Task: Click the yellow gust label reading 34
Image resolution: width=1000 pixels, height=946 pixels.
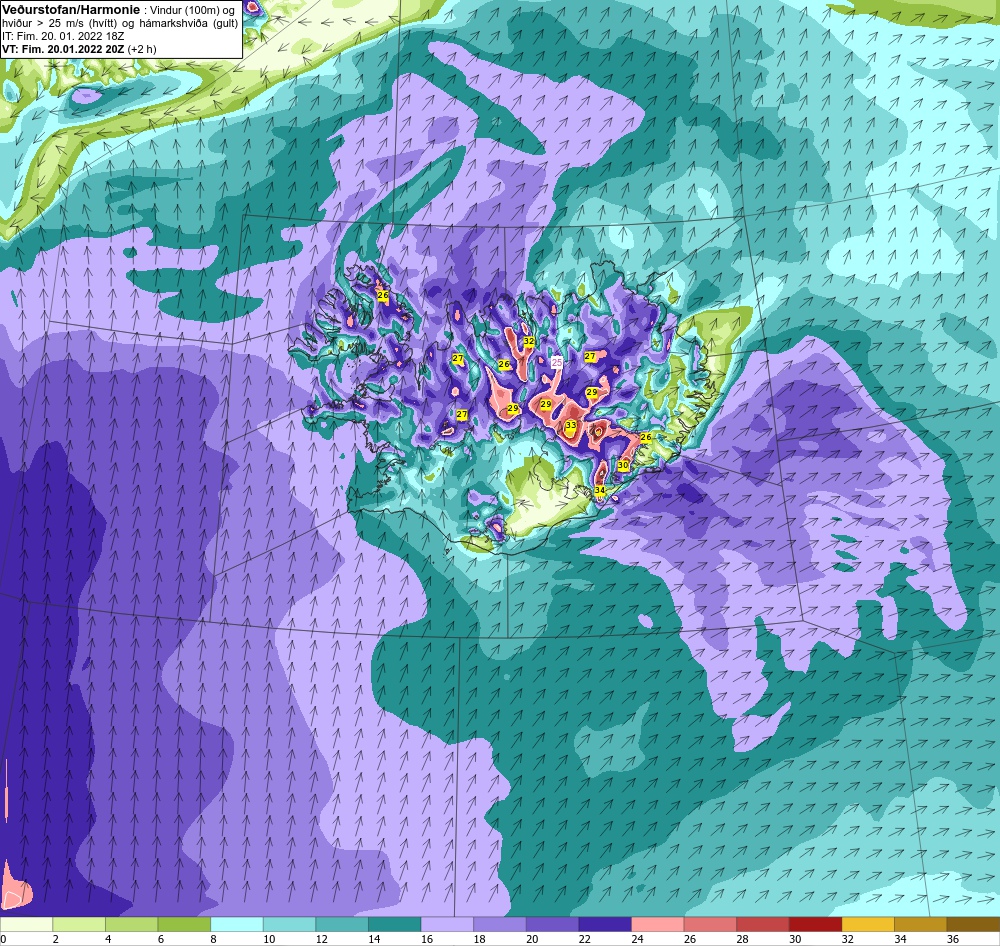Action: click(x=599, y=490)
